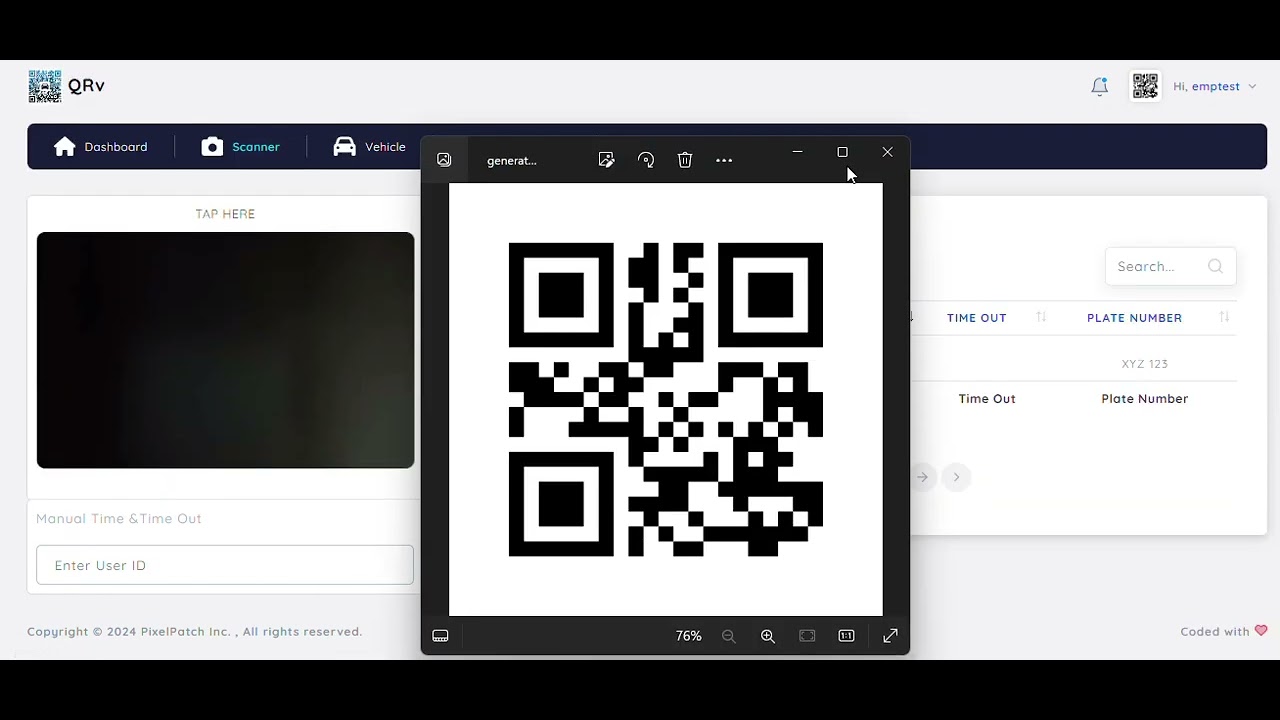Click the generat... file title in the photo viewer
The width and height of the screenshot is (1280, 720).
[x=512, y=160]
